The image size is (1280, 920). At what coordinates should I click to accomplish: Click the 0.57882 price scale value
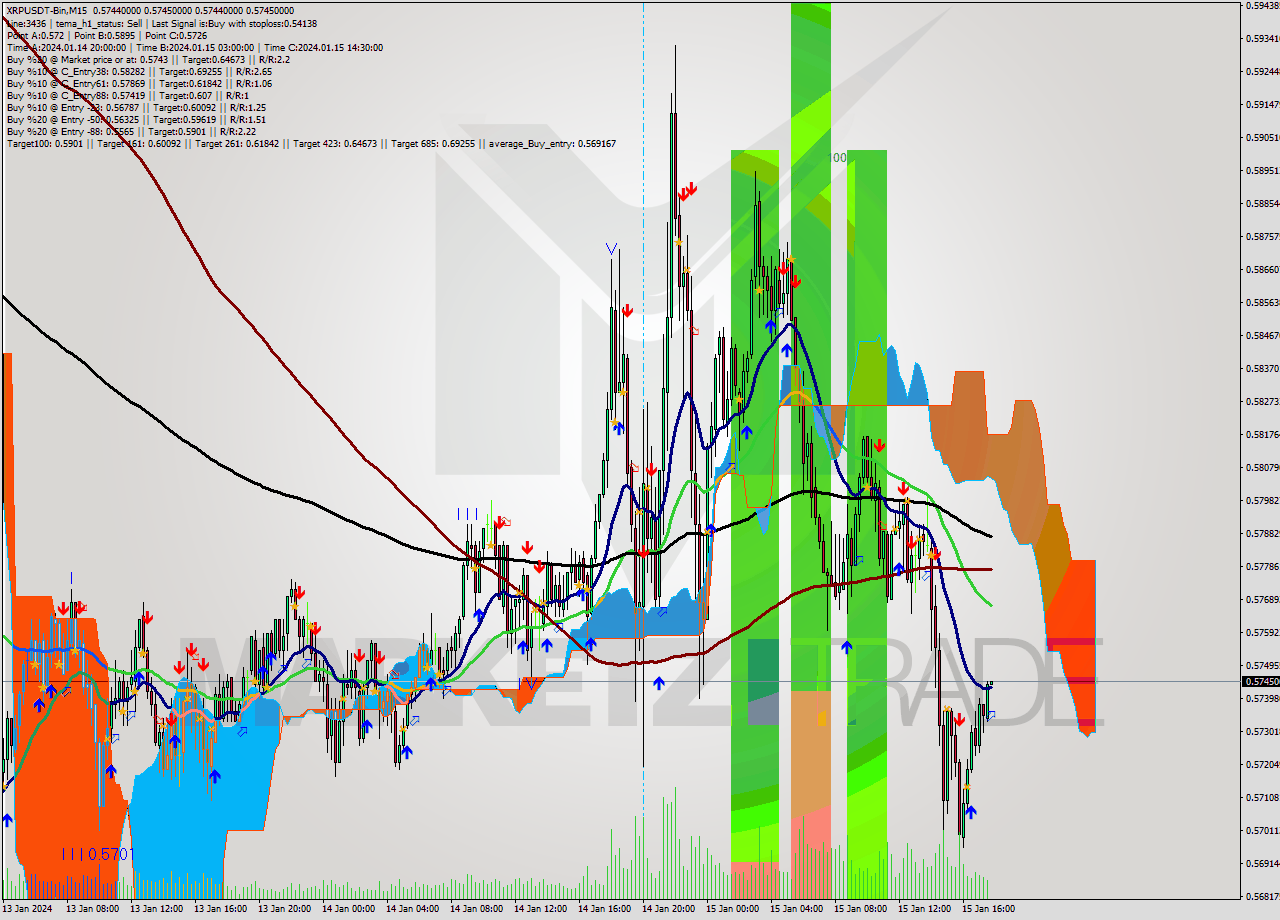point(1261,533)
